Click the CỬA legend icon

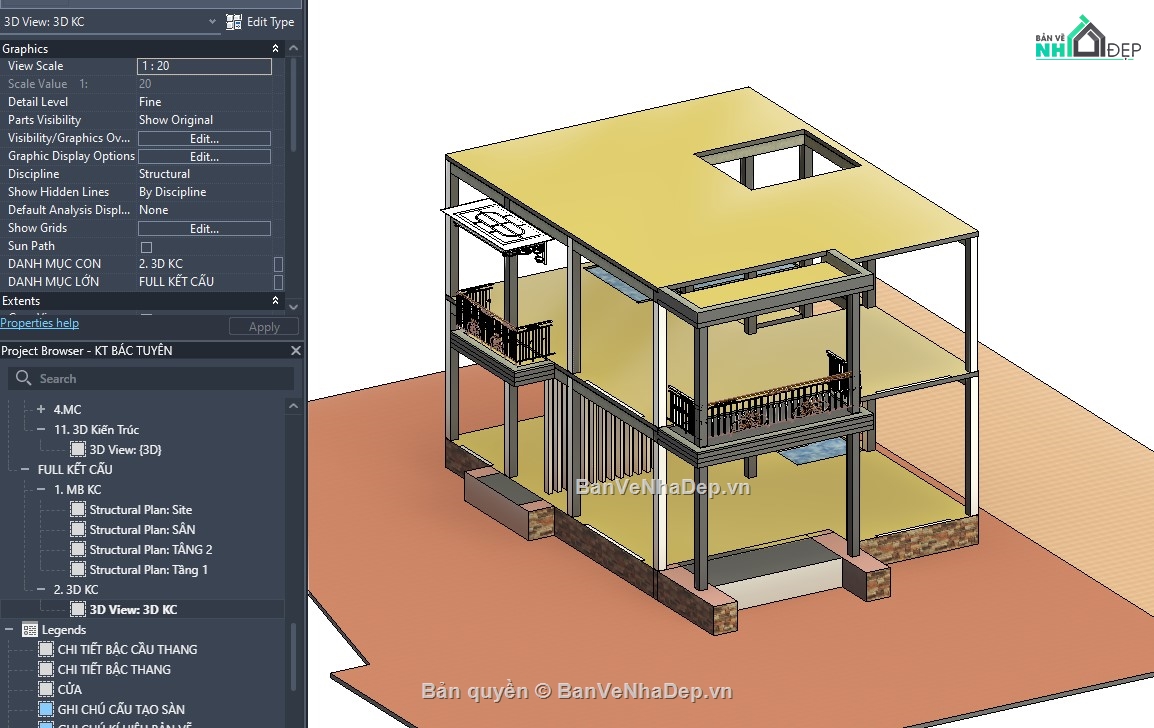tap(46, 690)
